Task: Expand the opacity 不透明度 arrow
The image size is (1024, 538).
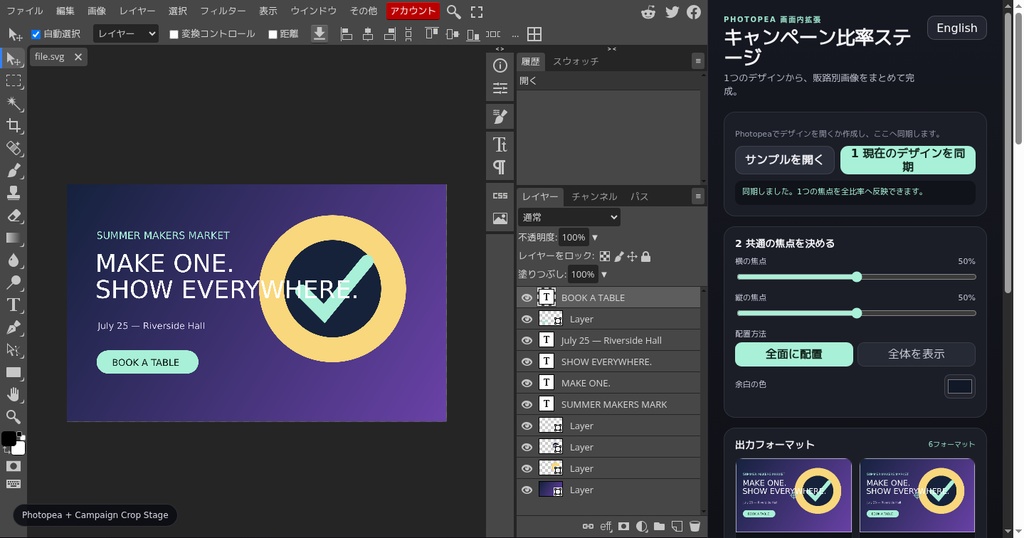Action: coord(595,238)
